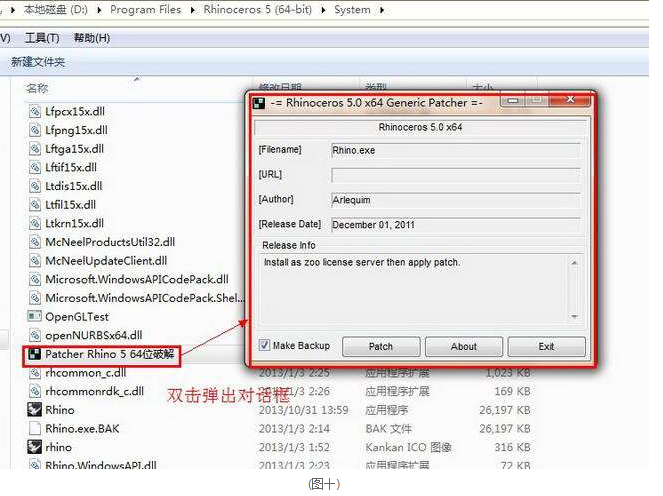Open the 工具(T) menu
The height and width of the screenshot is (496, 663).
click(42, 38)
